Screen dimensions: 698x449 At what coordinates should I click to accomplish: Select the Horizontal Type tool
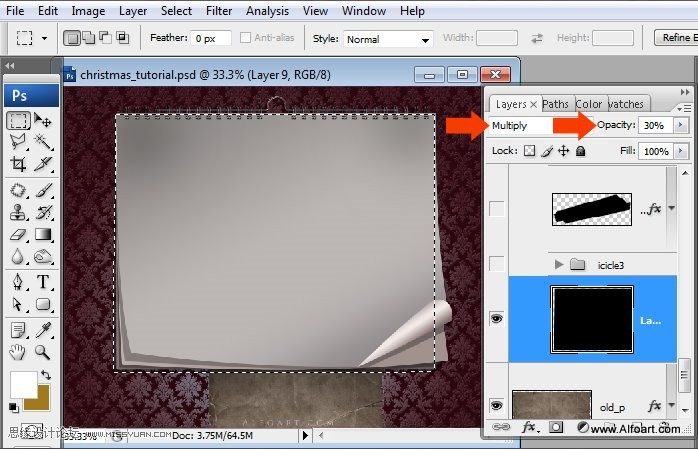point(43,282)
